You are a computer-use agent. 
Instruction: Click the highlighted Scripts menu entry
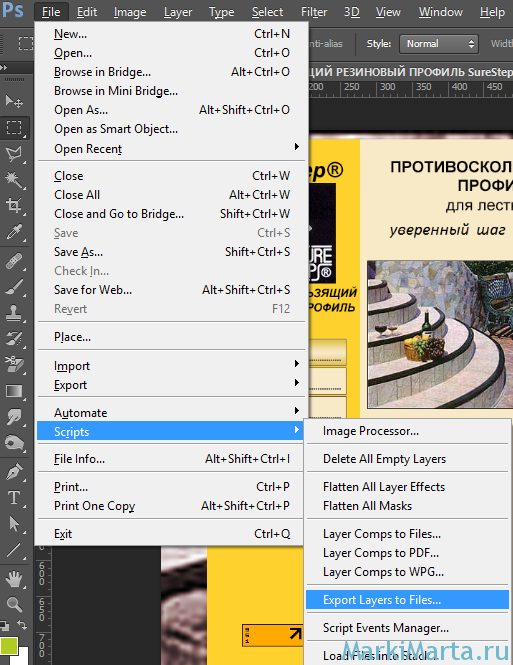tap(170, 431)
